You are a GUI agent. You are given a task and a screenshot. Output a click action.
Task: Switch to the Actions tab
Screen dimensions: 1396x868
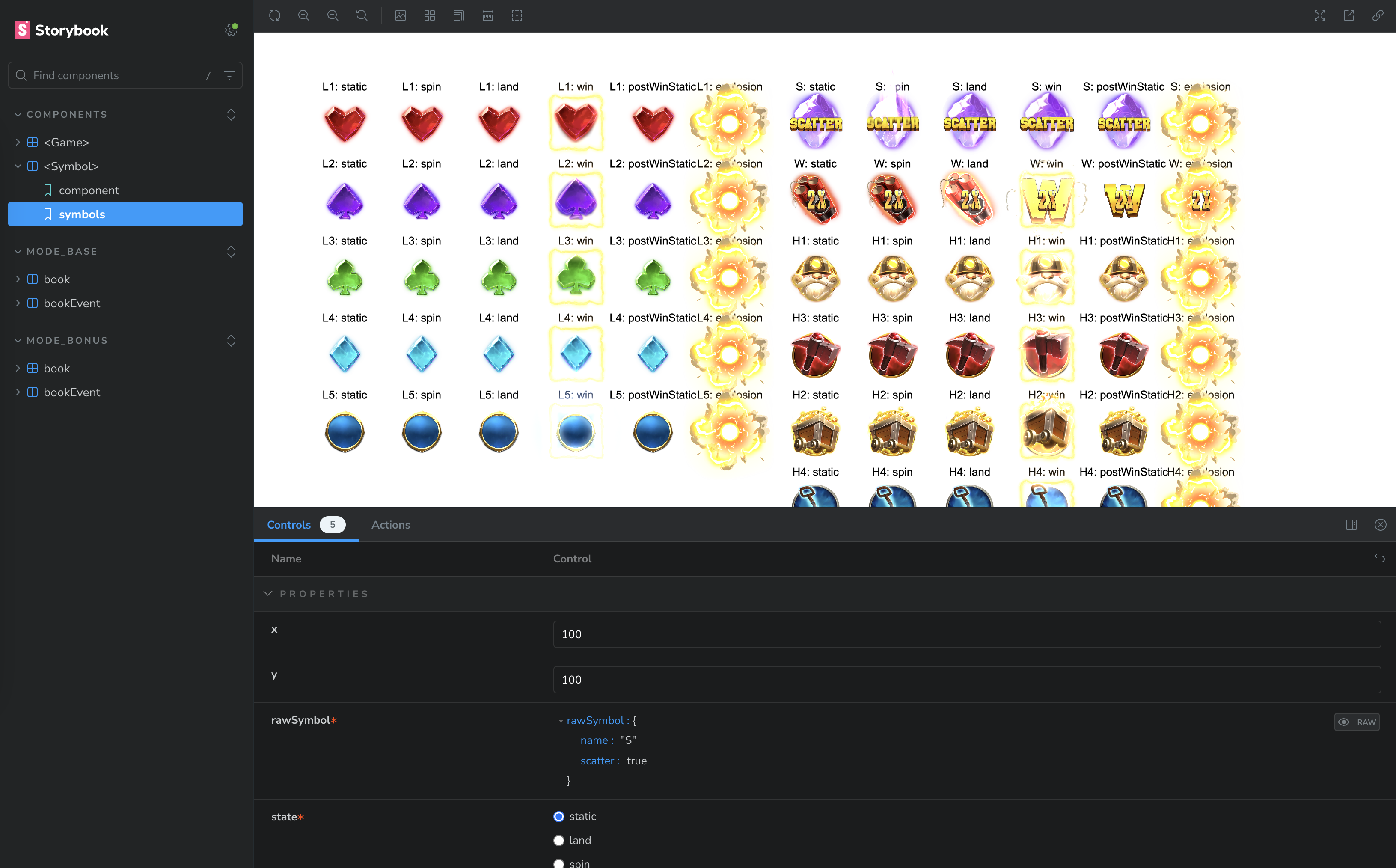(390, 525)
